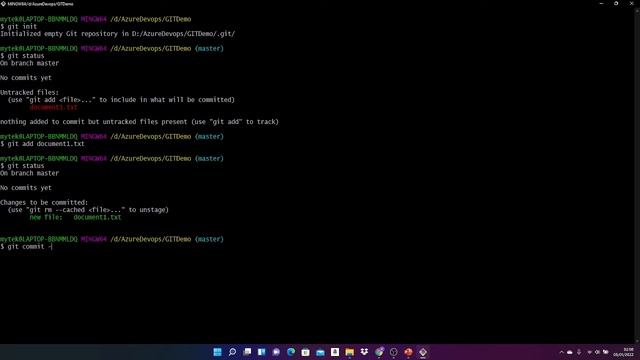Open the volume speaker tray icon

pos(597,352)
